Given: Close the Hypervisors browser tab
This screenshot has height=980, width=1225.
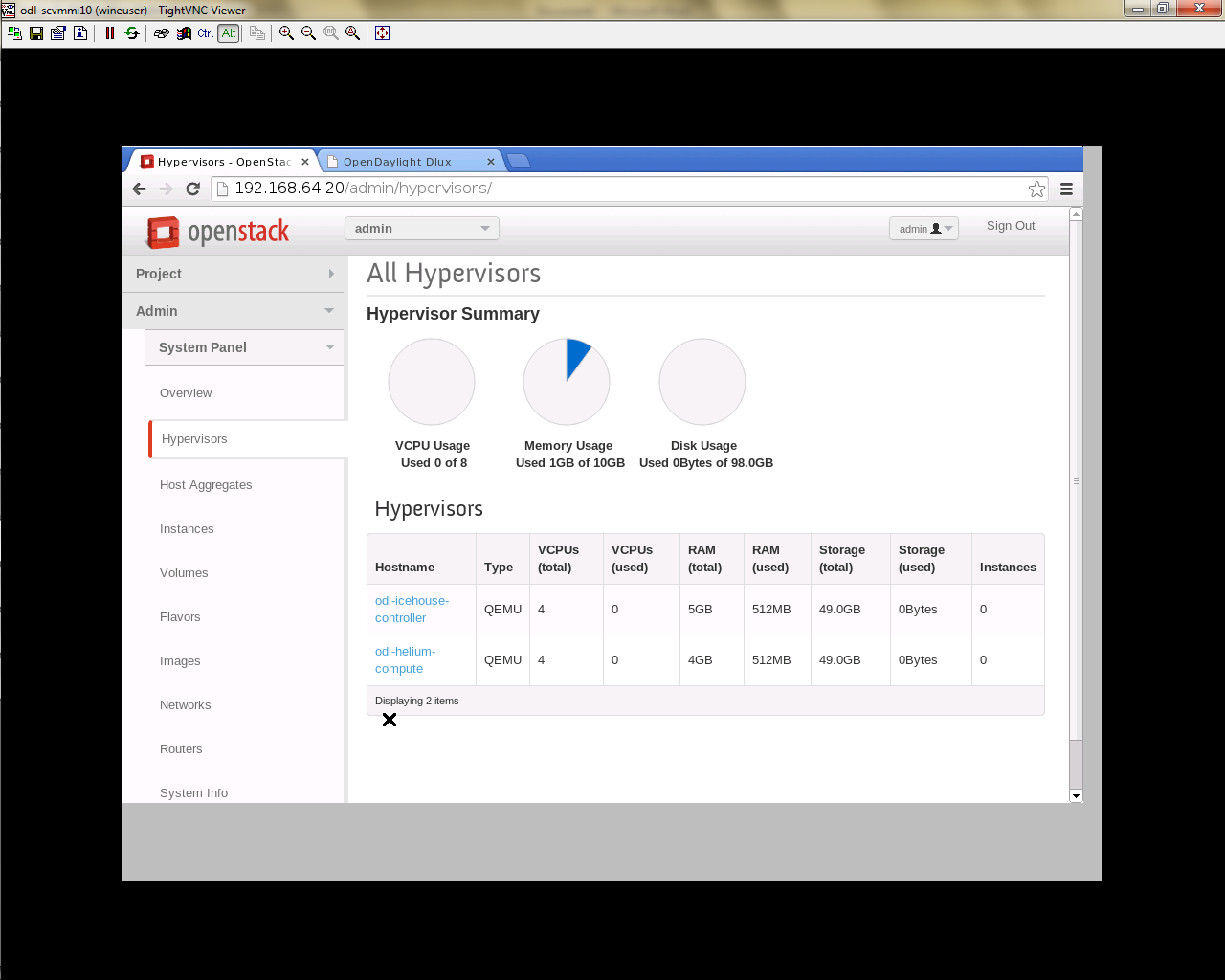Looking at the screenshot, I should 305,162.
